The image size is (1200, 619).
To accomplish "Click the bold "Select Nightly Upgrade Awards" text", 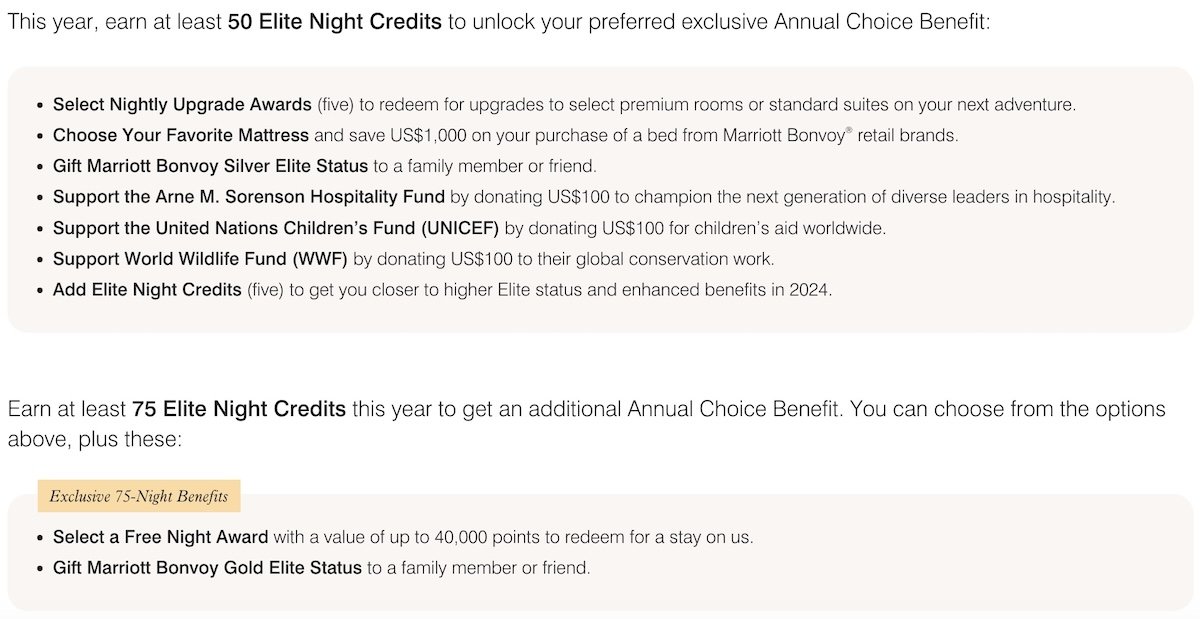I will tap(182, 104).
